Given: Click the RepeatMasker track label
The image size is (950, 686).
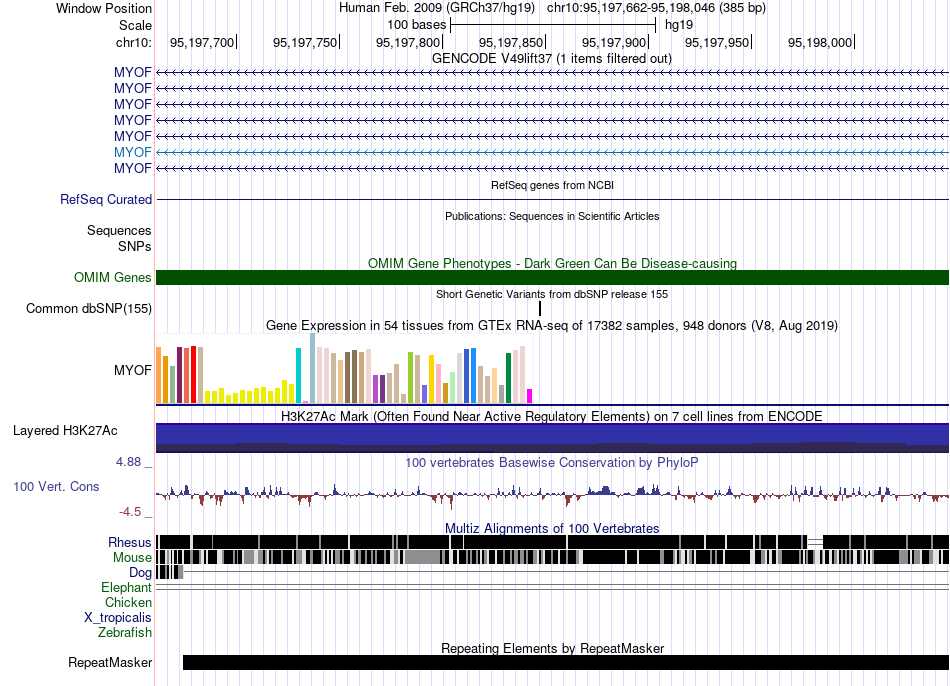Looking at the screenshot, I should pos(110,662).
